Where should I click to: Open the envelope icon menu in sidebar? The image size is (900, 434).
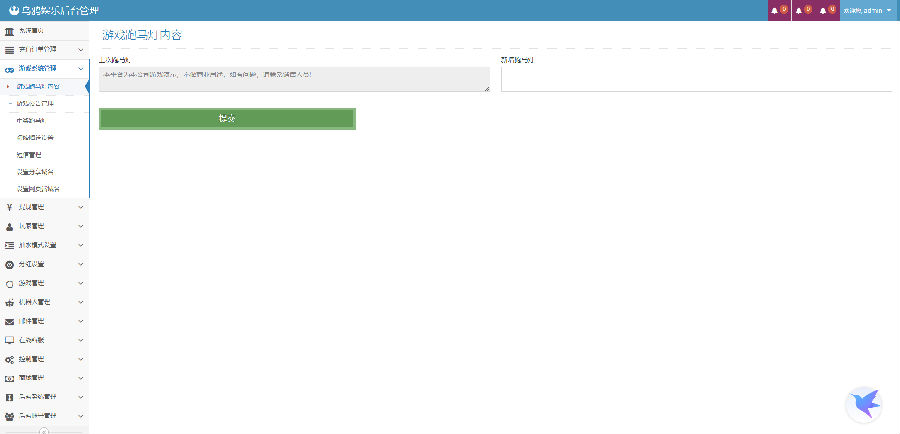point(9,321)
